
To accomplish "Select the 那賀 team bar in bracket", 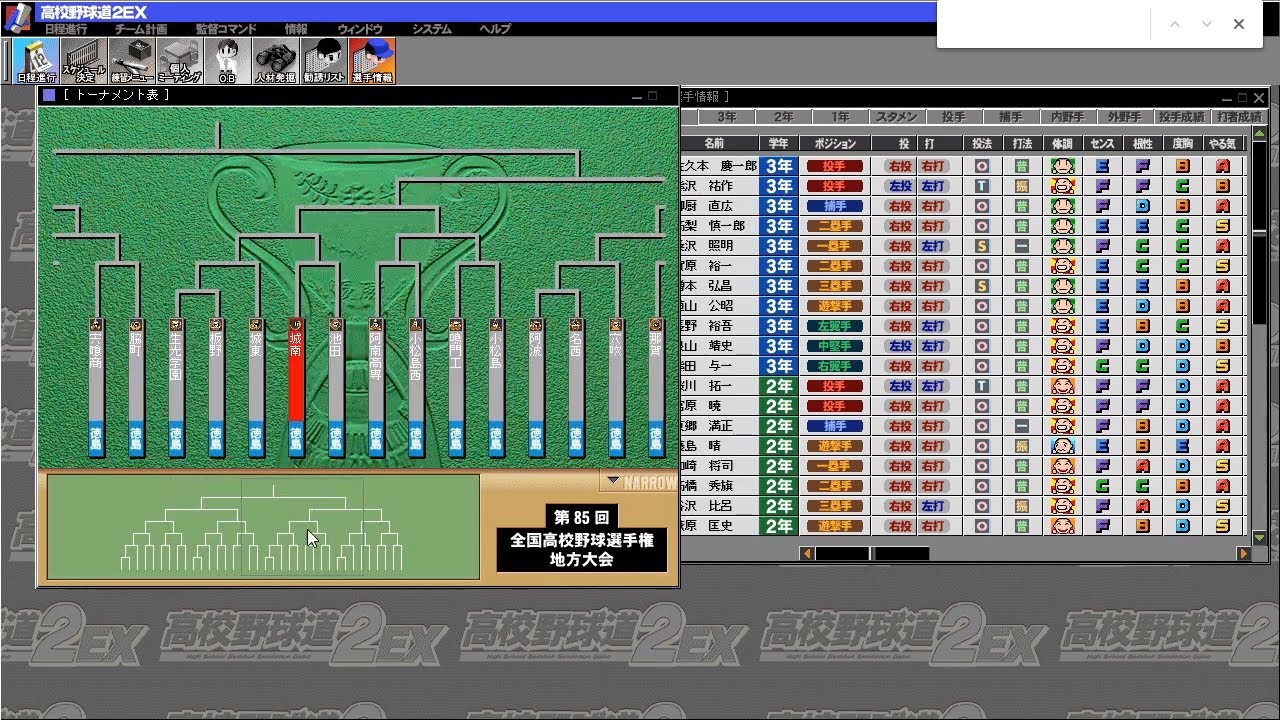I will [x=656, y=388].
